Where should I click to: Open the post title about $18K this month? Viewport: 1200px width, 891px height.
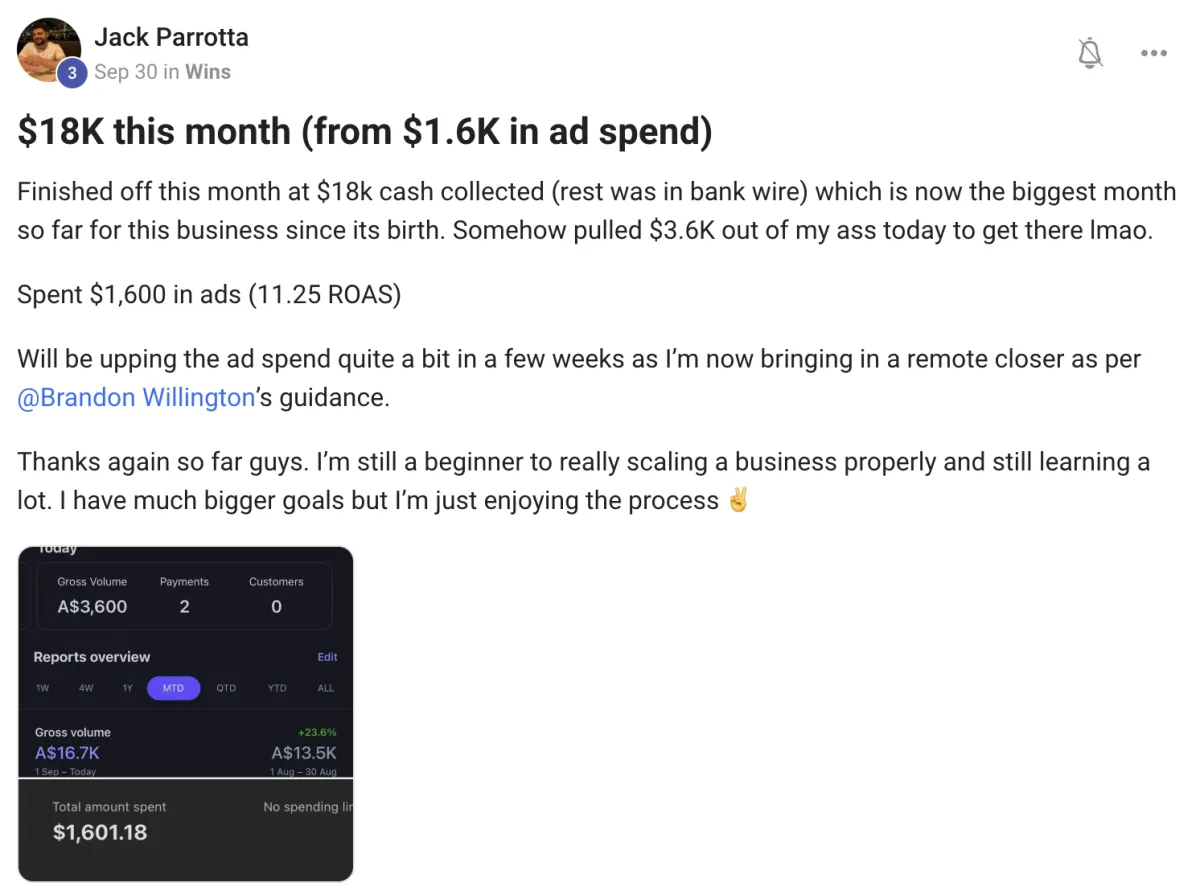(x=365, y=131)
